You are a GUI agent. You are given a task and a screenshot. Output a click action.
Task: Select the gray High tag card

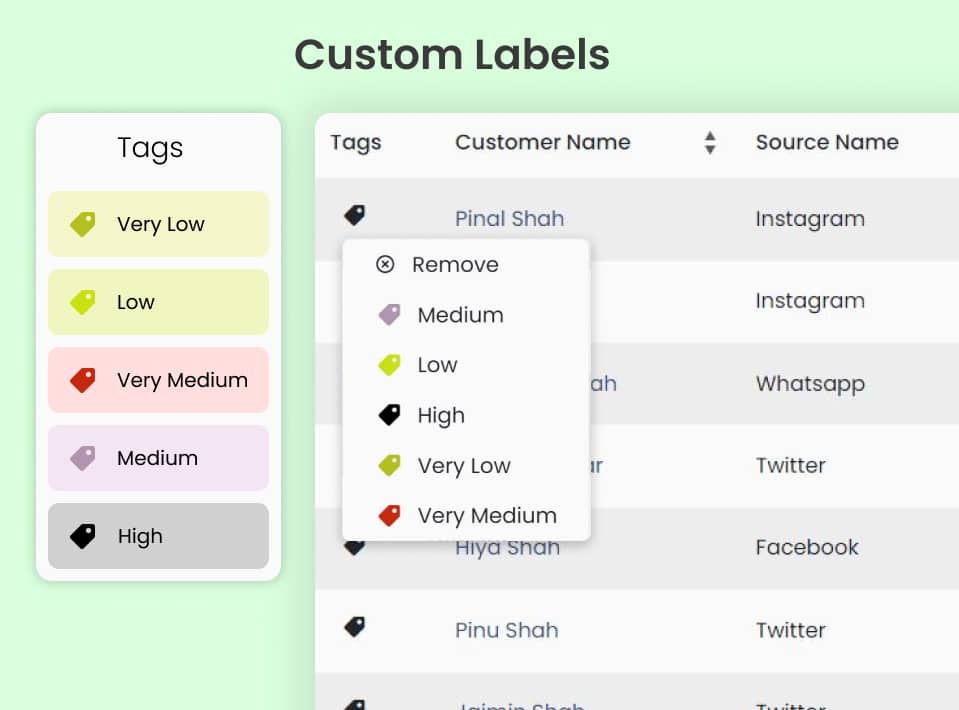pyautogui.click(x=158, y=536)
